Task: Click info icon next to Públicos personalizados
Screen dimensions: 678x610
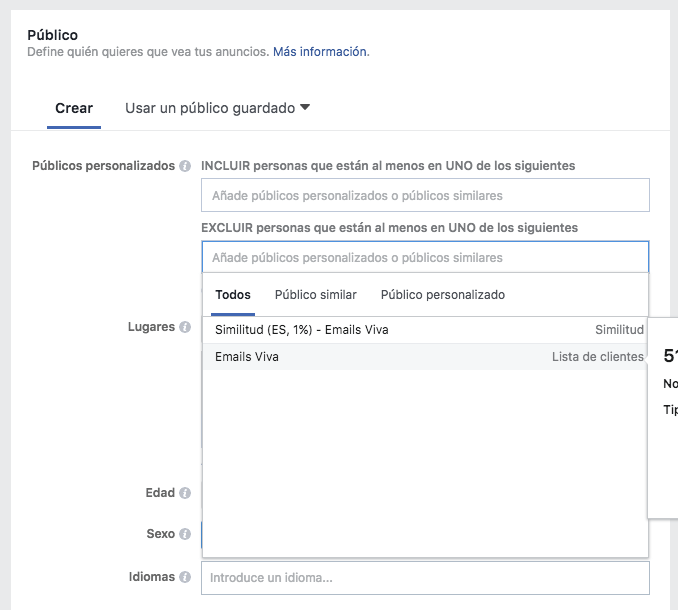Action: click(185, 166)
